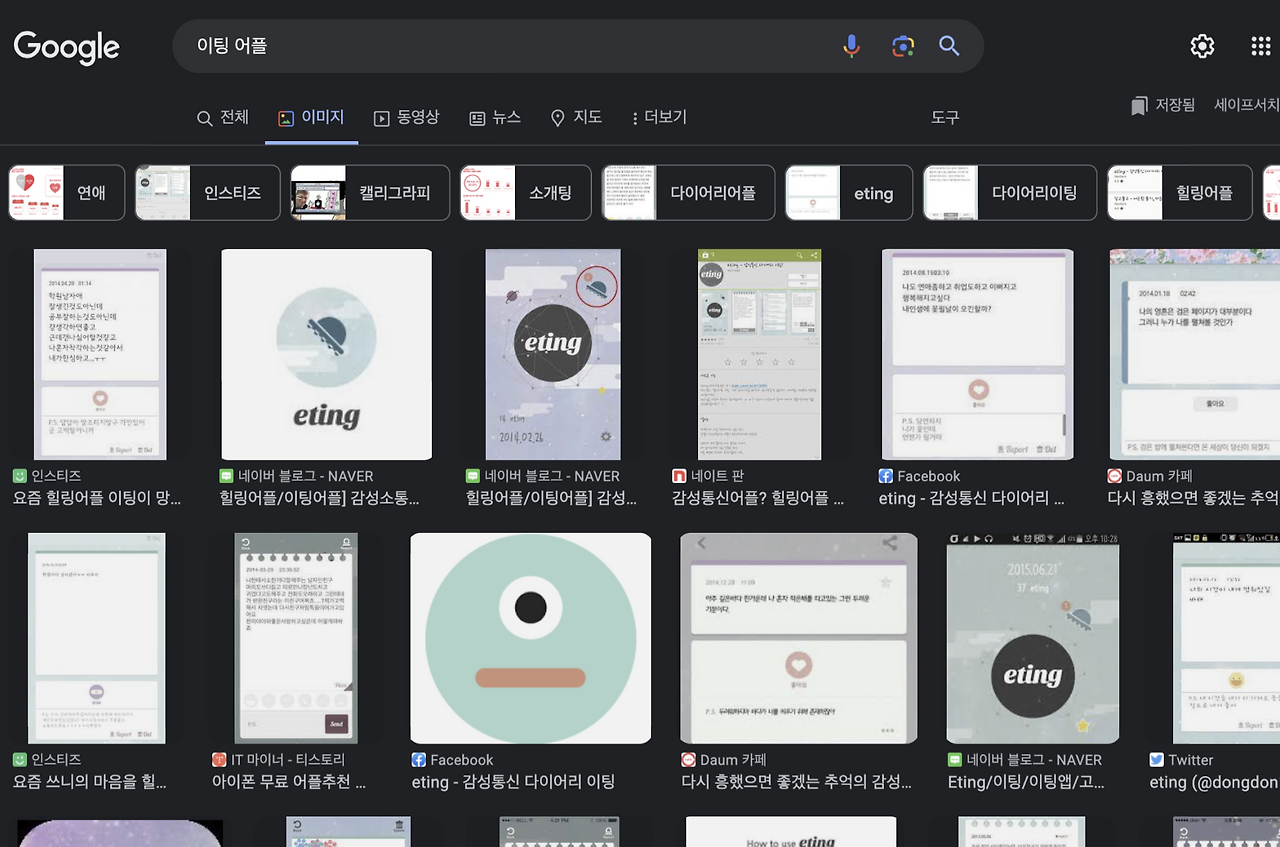Select the 이미지 tab
The width and height of the screenshot is (1280, 847).
tap(311, 118)
